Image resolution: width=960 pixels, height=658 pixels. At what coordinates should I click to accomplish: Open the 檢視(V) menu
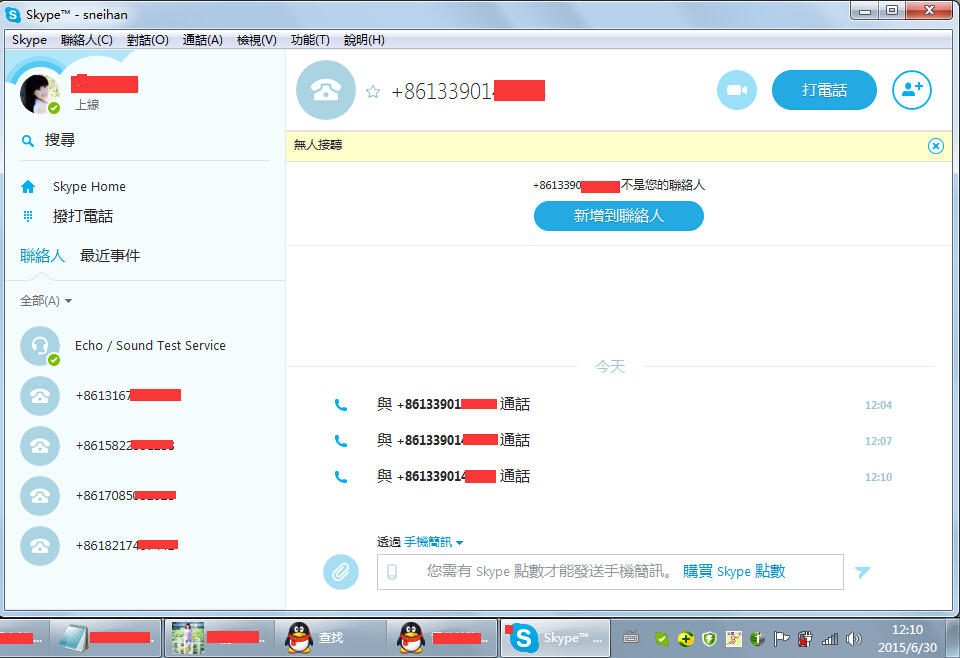257,40
